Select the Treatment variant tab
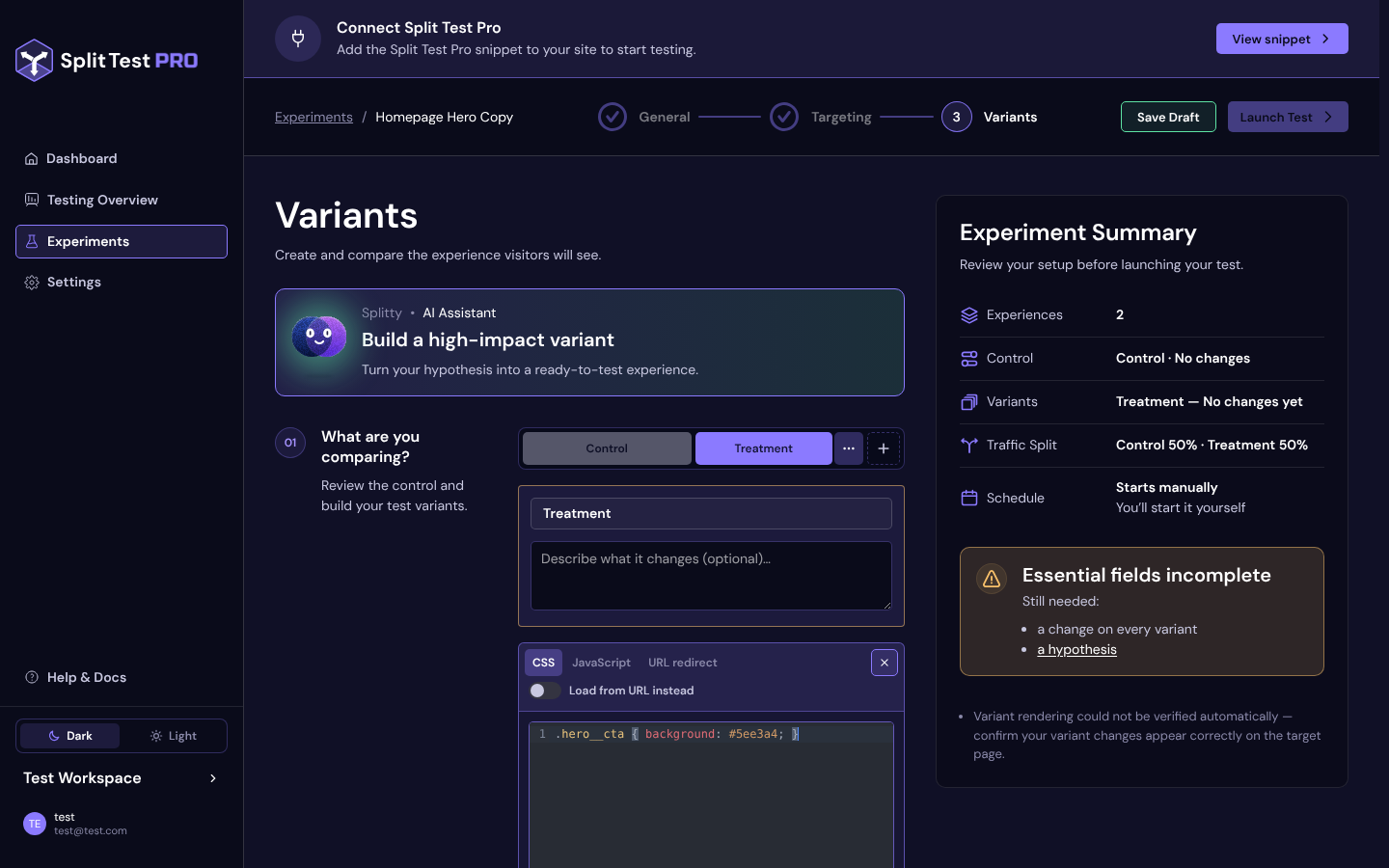Image resolution: width=1389 pixels, height=868 pixels. [x=764, y=448]
